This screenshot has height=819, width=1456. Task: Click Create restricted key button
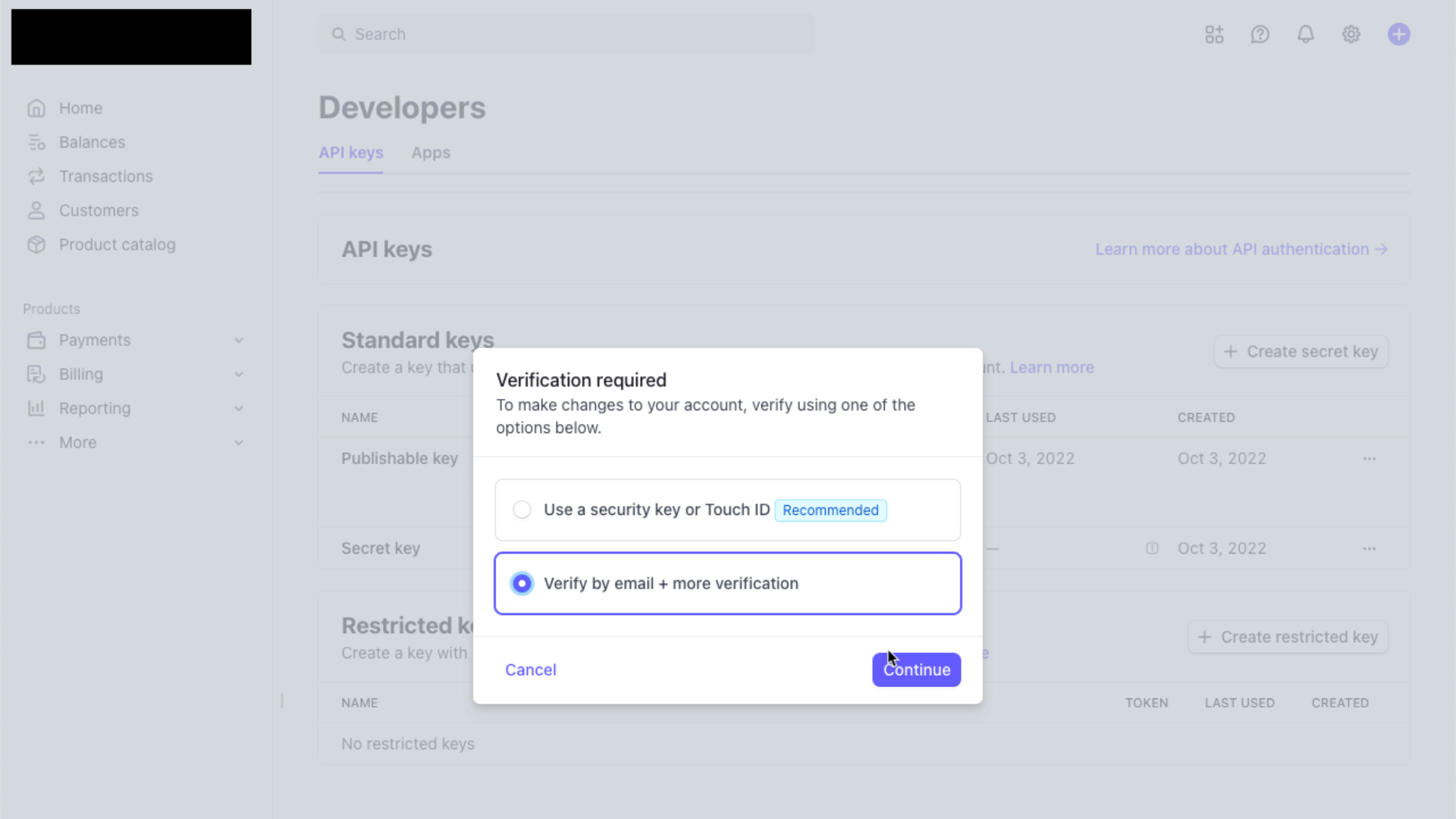pos(1288,637)
